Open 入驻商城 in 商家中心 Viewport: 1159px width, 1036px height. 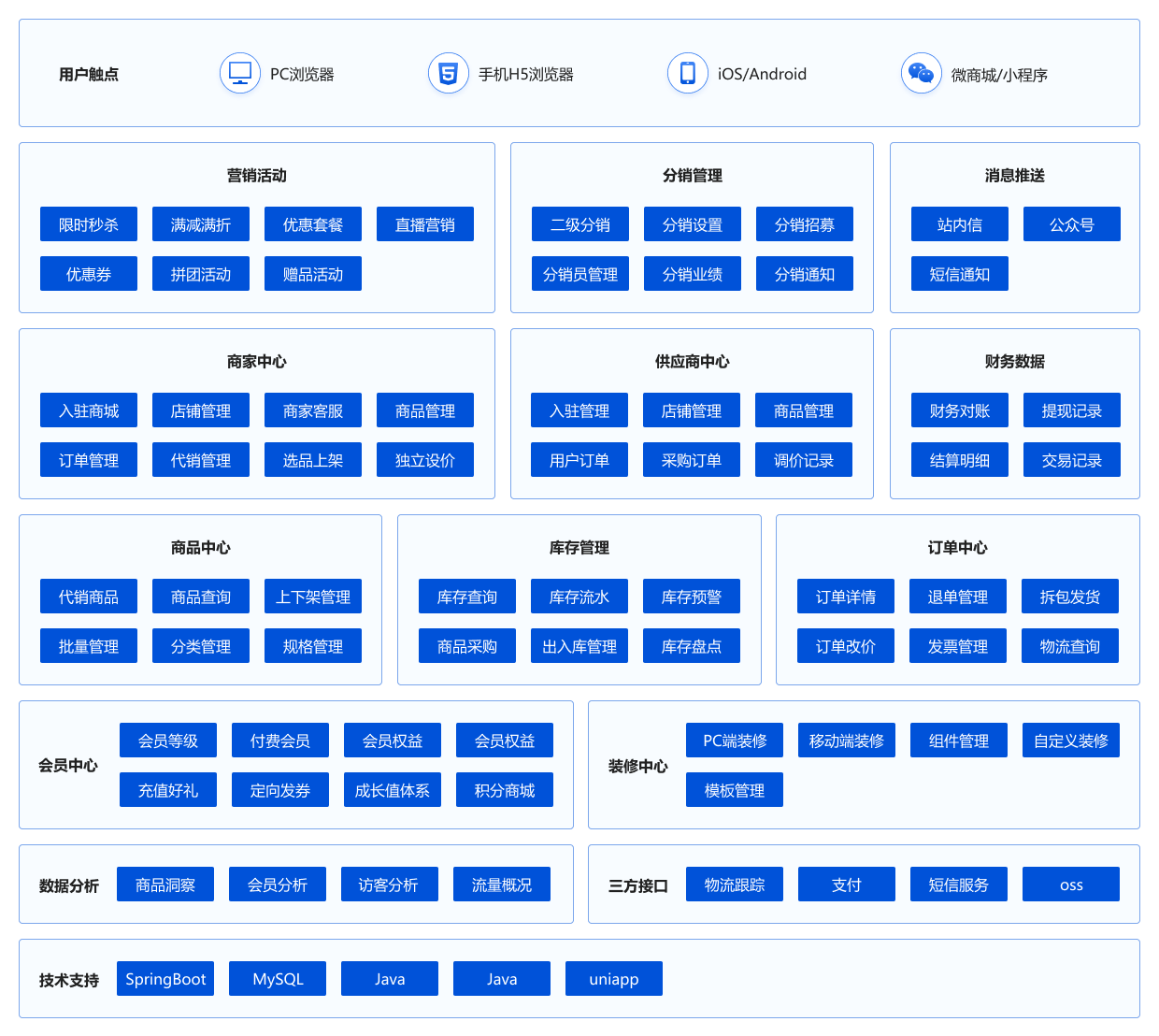[x=89, y=410]
